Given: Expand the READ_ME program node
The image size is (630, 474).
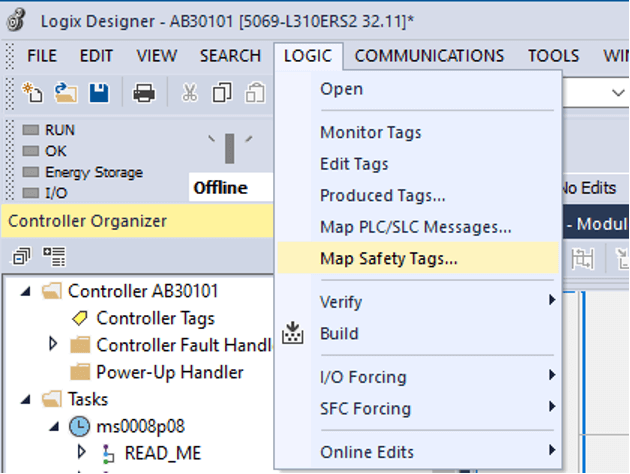Looking at the screenshot, I should (82, 452).
